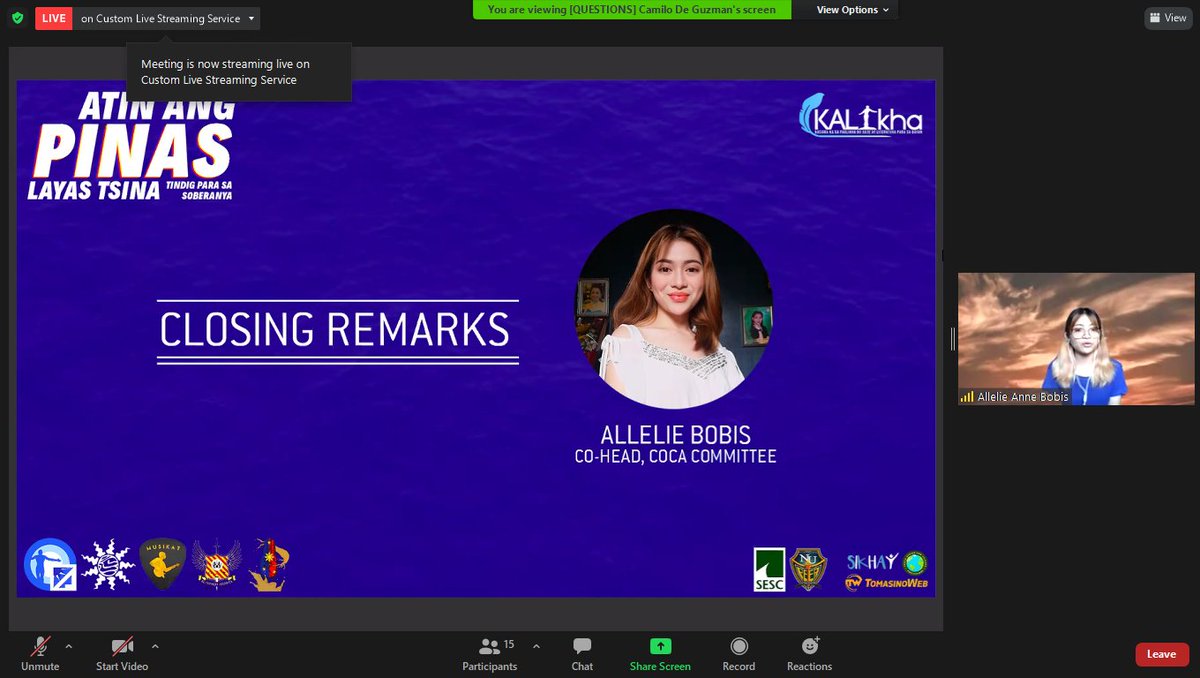Click the signal bars icon beside Allelie Anne Bobis
This screenshot has height=678, width=1200.
point(967,397)
